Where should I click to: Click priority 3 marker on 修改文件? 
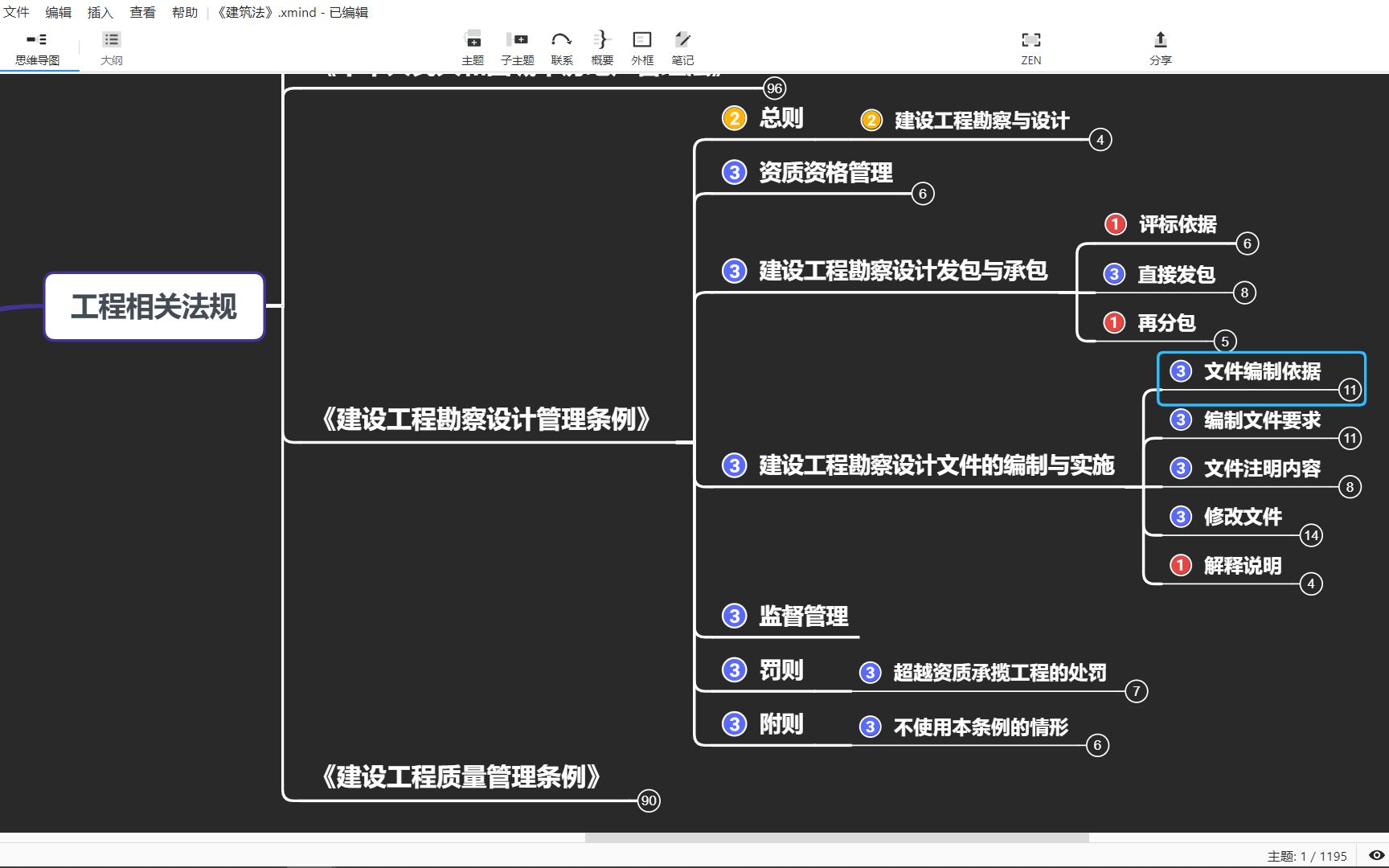click(1181, 517)
